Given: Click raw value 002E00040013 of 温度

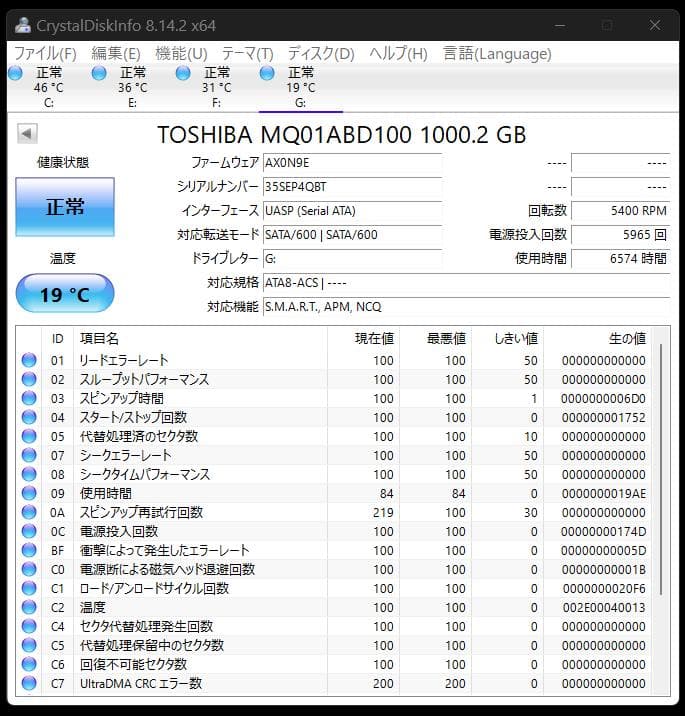Looking at the screenshot, I should (604, 608).
